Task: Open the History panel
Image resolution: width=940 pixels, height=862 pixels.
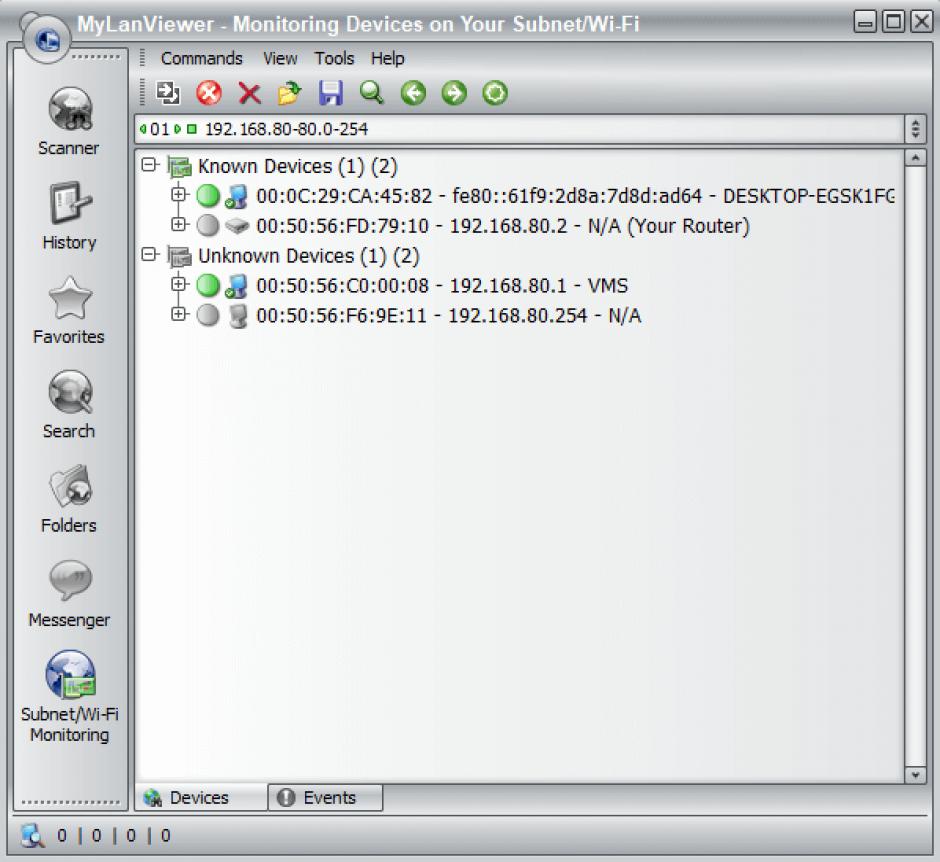Action: (x=70, y=216)
